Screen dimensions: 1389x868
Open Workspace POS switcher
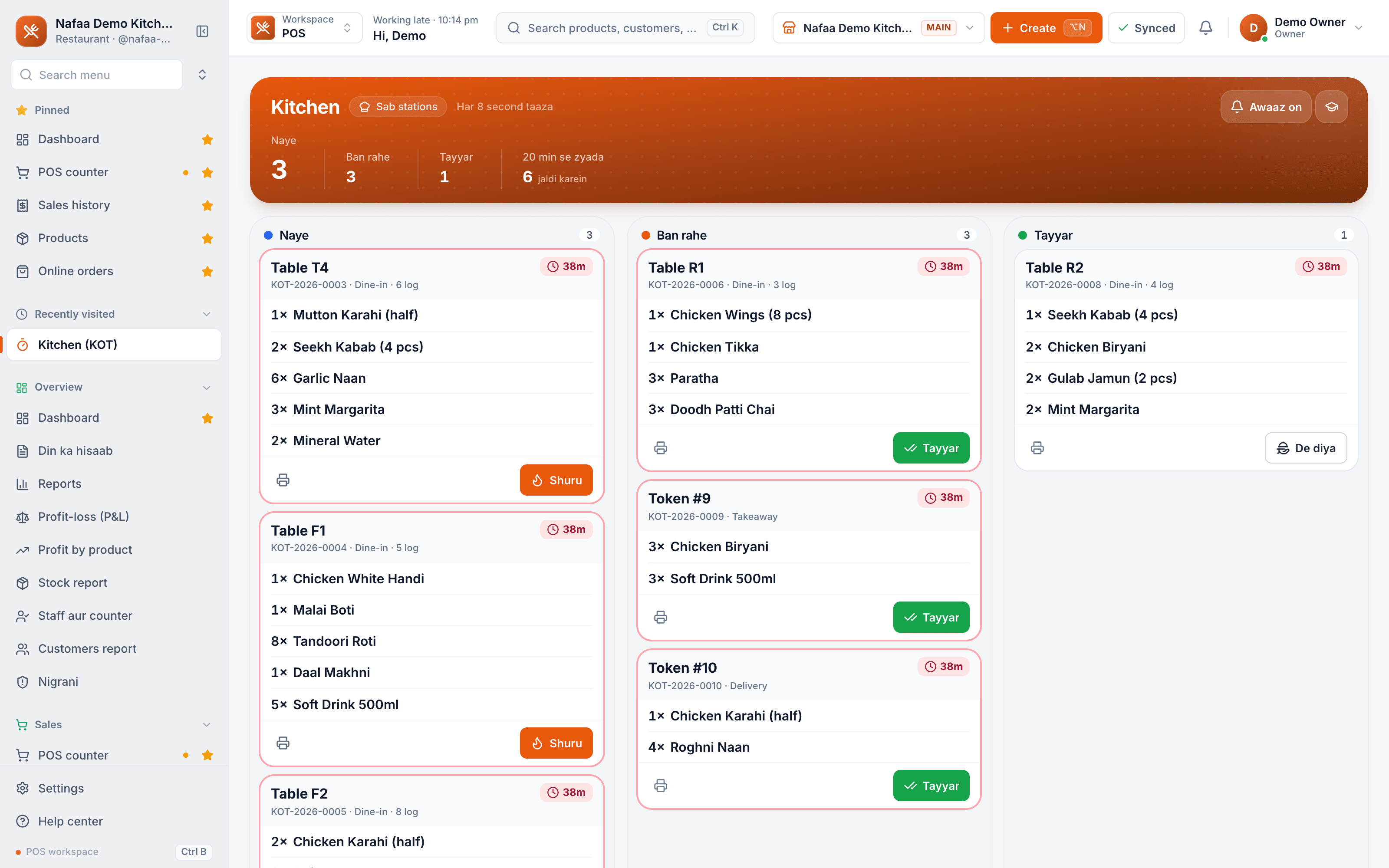click(x=304, y=27)
